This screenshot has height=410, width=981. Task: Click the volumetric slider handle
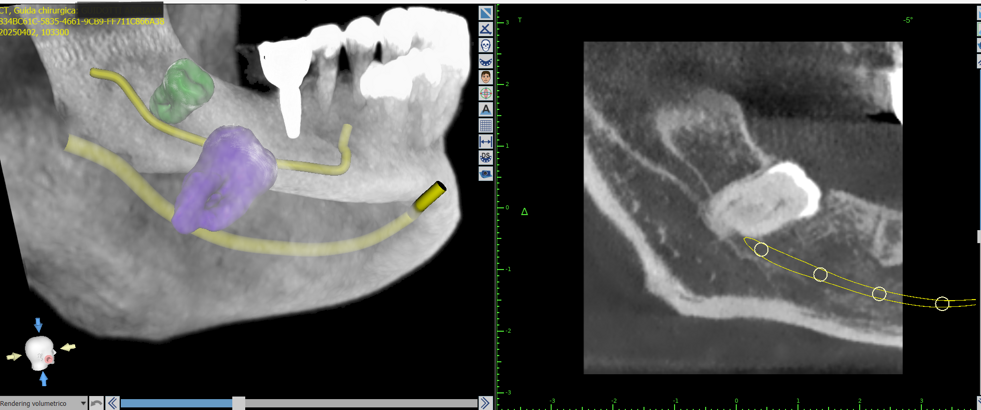[x=238, y=403]
